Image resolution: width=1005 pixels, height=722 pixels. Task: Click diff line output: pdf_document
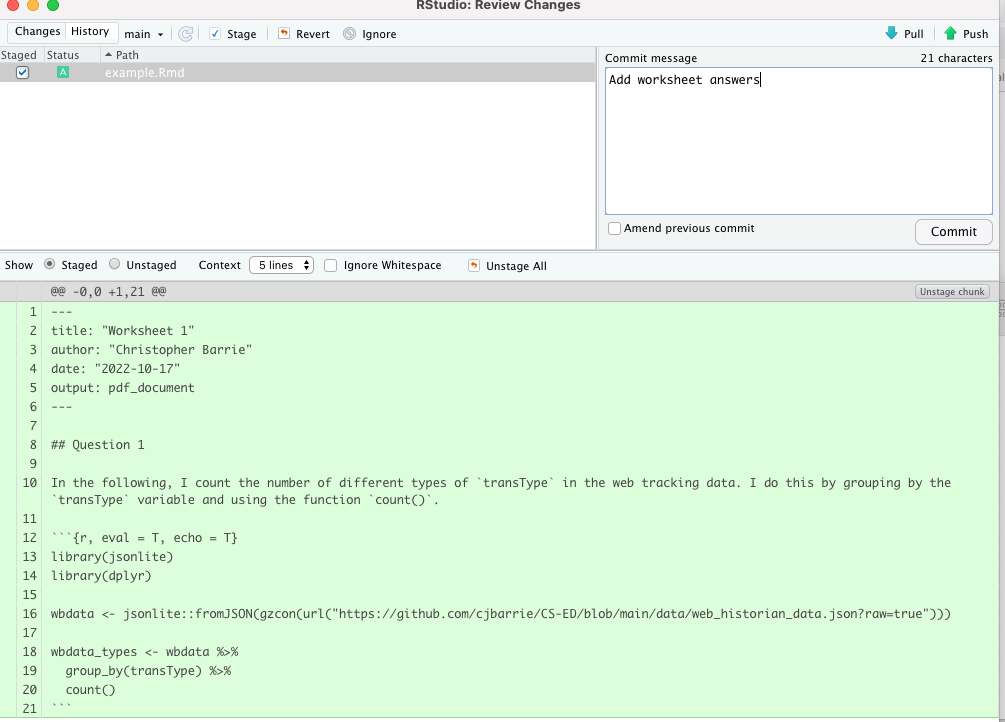(x=122, y=388)
